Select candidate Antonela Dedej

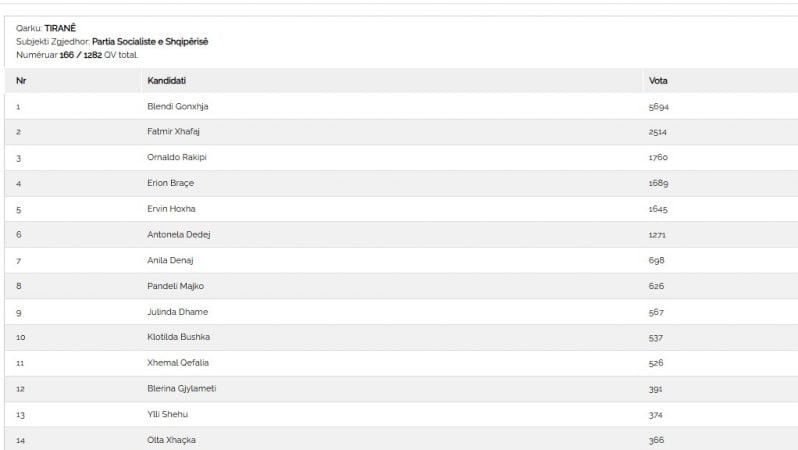click(179, 234)
